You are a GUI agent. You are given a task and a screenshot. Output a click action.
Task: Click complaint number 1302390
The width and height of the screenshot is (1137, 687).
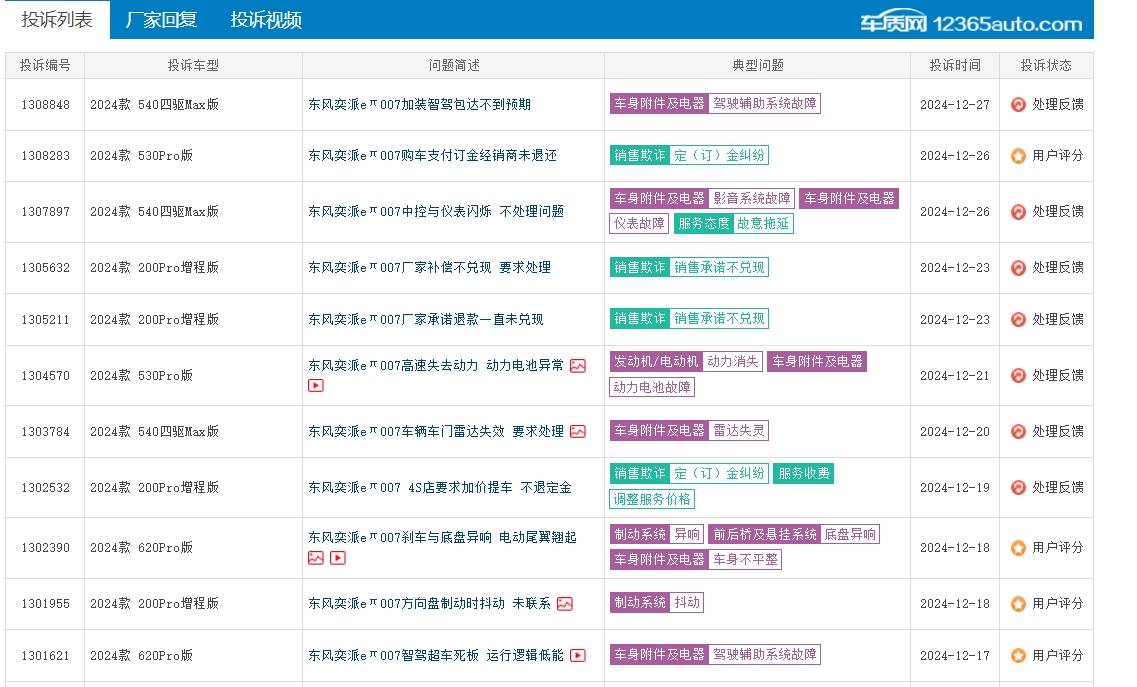pos(46,547)
